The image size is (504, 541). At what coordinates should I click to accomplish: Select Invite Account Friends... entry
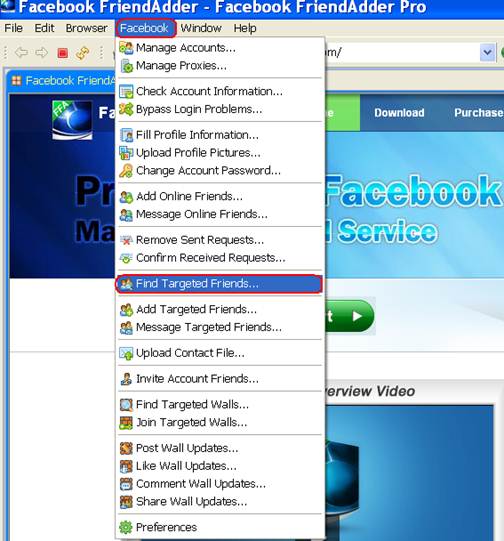220,379
